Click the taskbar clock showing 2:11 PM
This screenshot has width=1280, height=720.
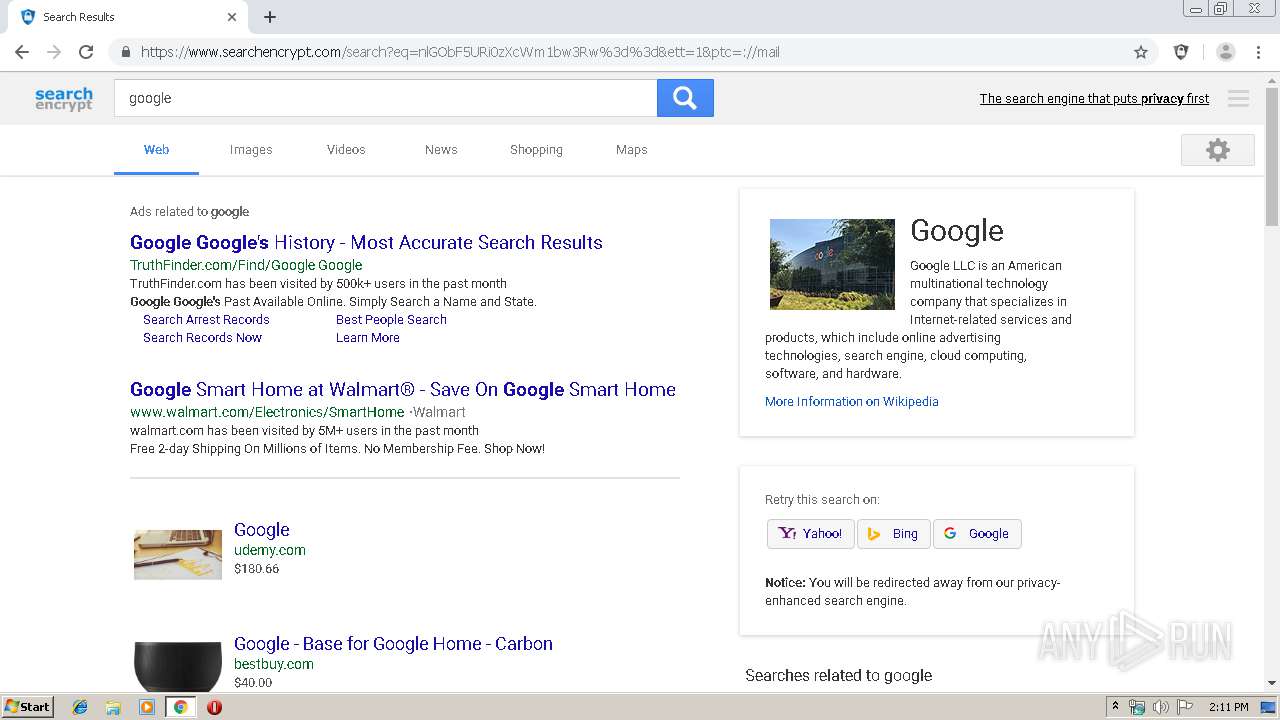[x=1228, y=707]
